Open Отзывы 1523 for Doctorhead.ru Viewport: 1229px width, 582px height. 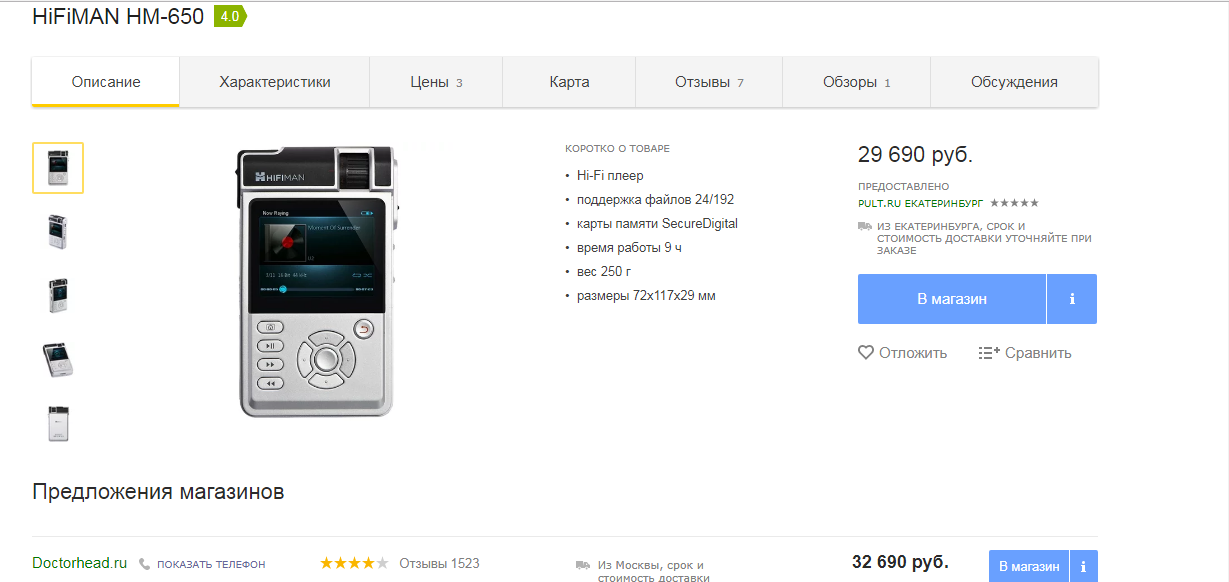point(439,563)
